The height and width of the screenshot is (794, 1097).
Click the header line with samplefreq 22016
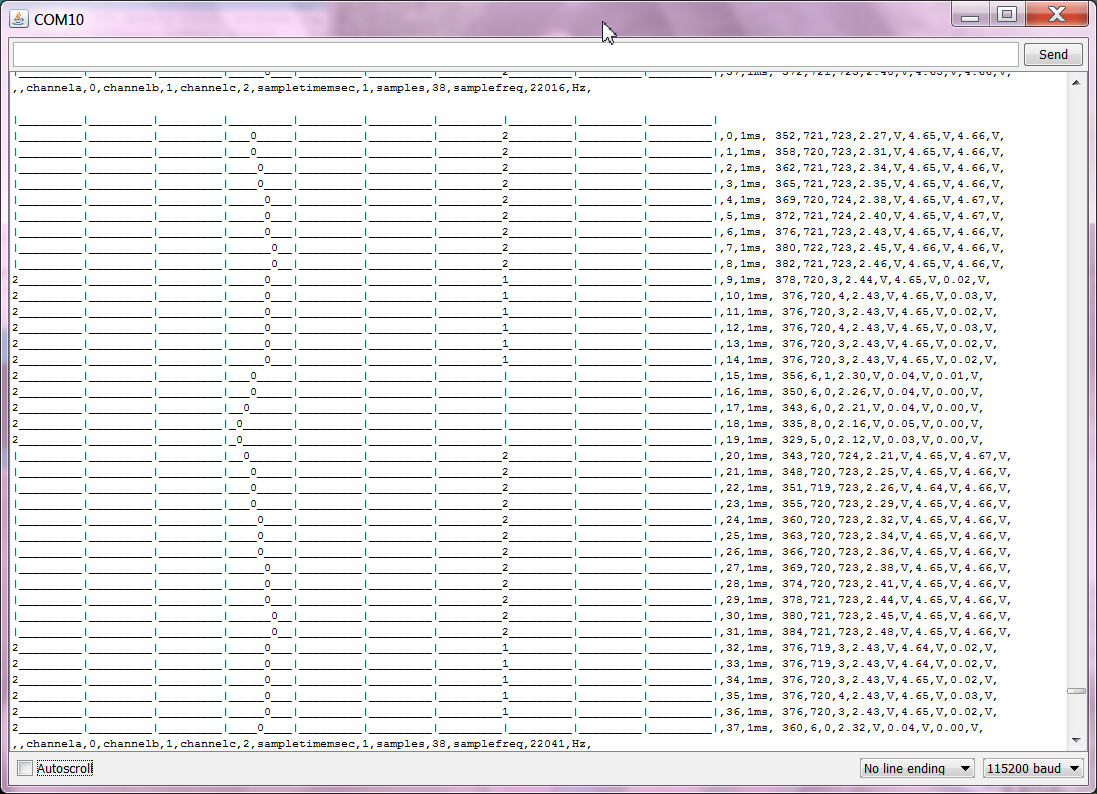coord(302,88)
